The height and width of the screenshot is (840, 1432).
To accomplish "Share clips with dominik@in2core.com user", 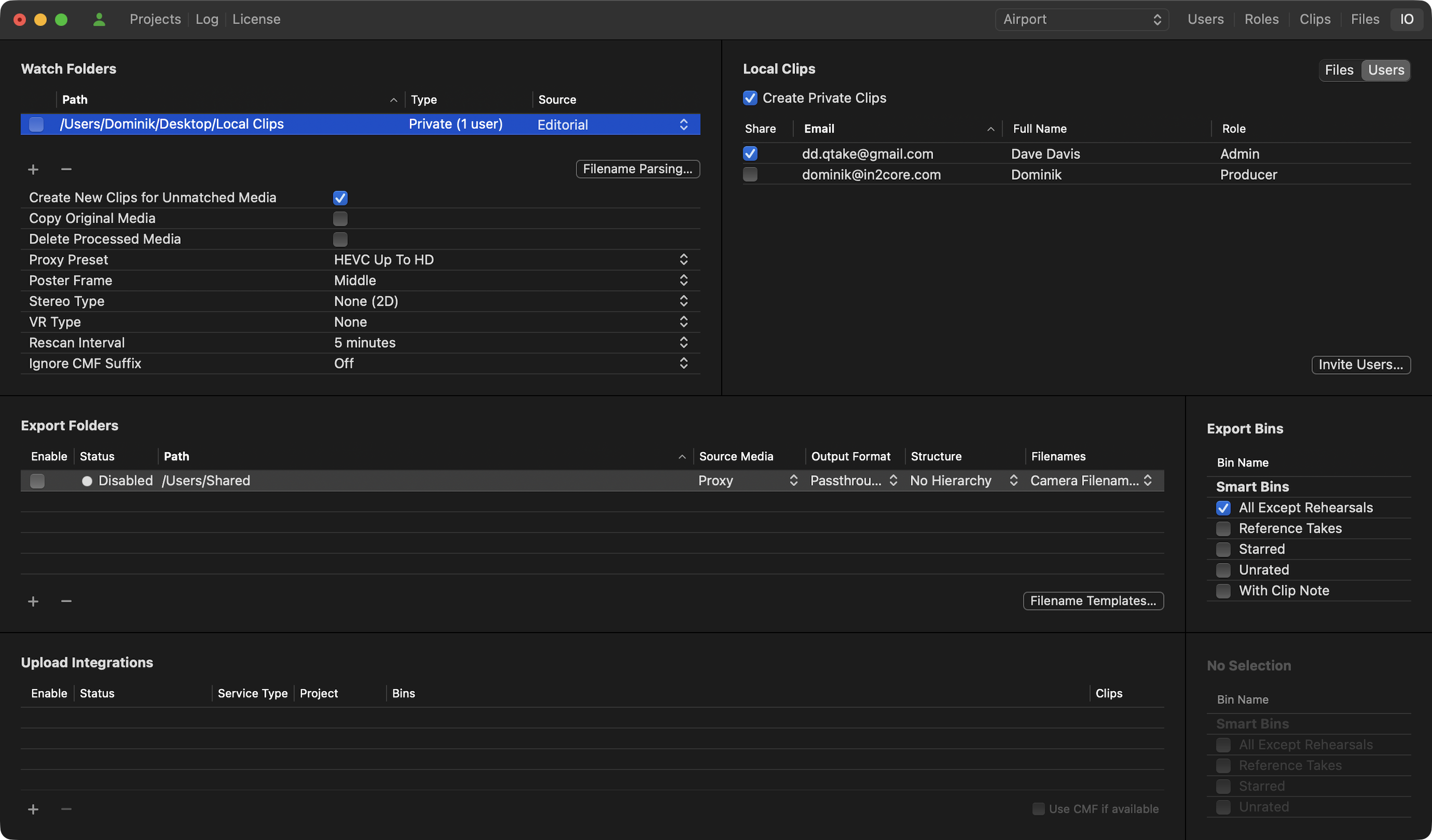I will [x=750, y=174].
